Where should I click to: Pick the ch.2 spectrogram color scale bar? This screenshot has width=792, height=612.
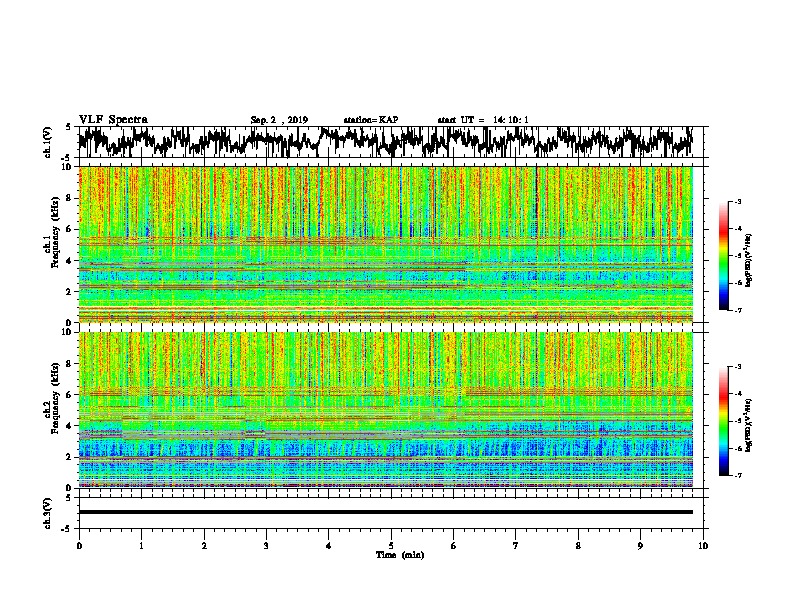pyautogui.click(x=723, y=421)
